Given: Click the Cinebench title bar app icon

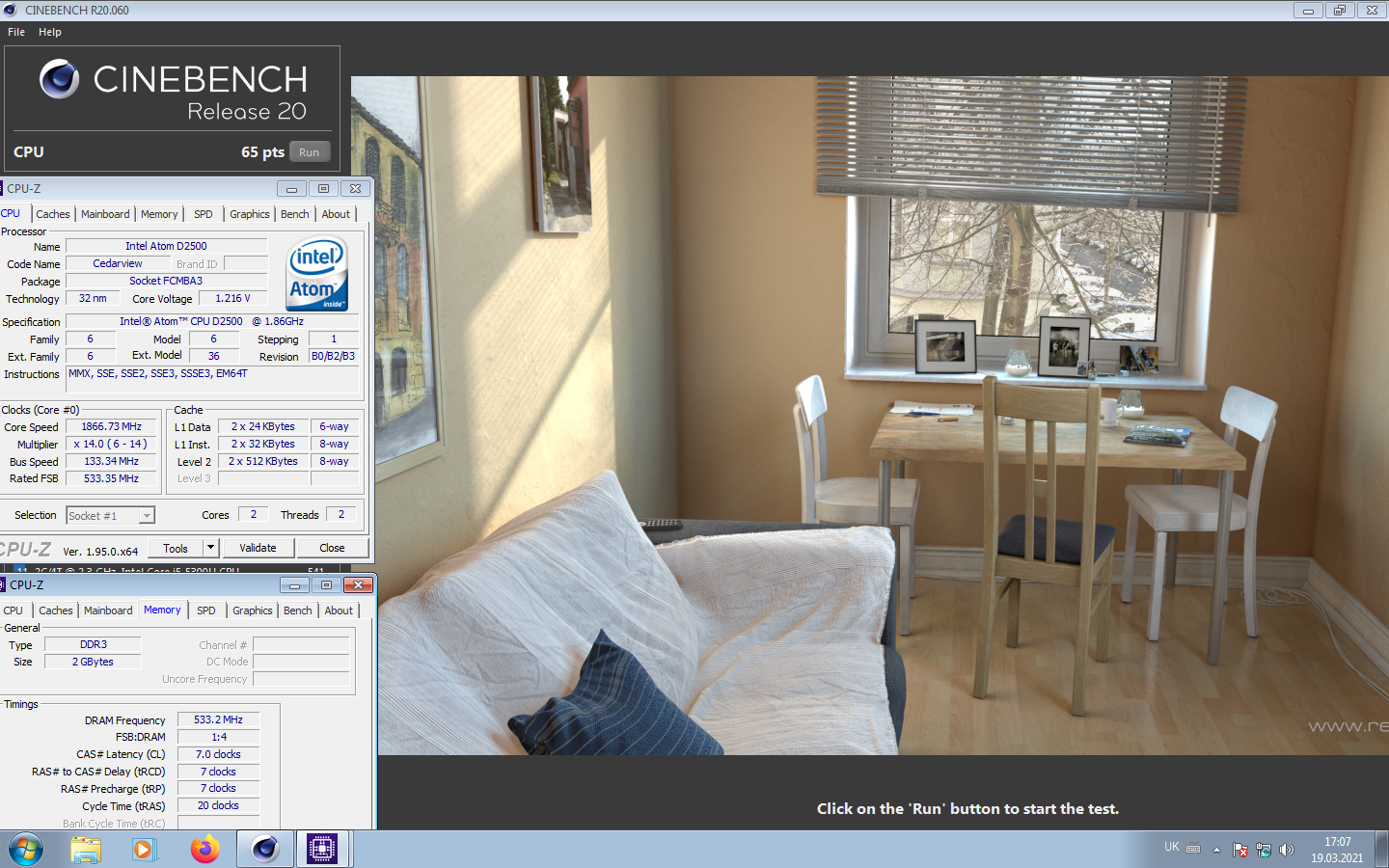Looking at the screenshot, I should (10, 10).
